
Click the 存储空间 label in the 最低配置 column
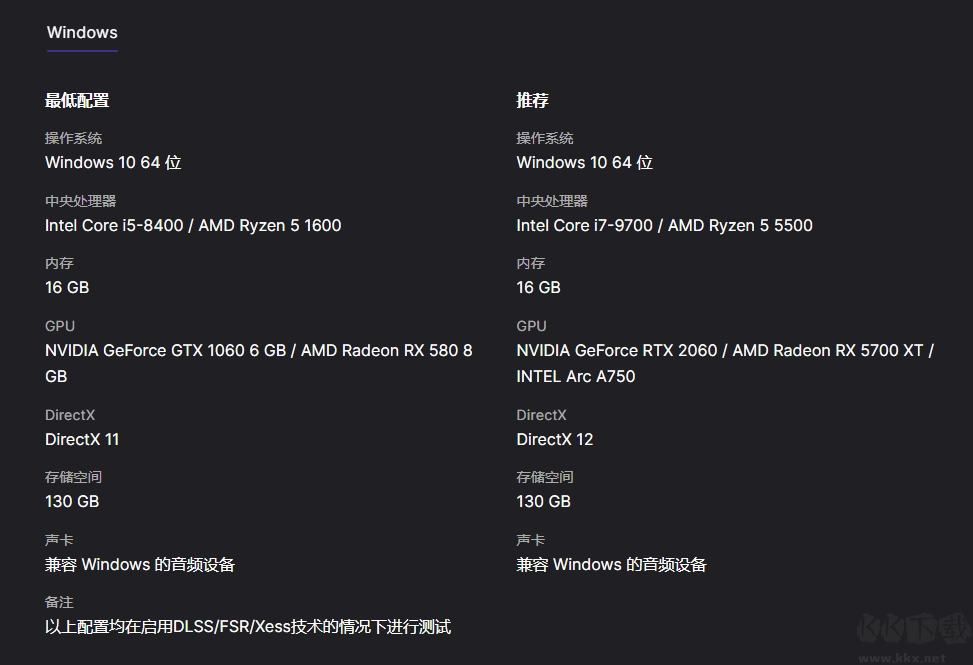73,477
